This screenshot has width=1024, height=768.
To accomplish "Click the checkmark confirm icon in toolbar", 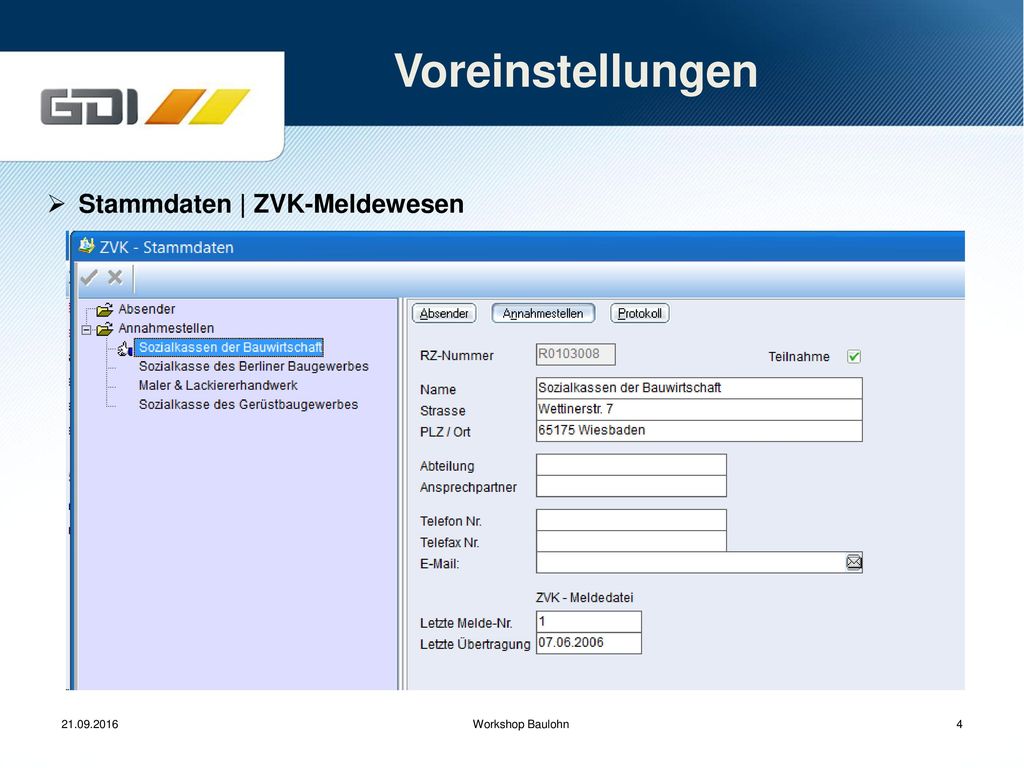I will (89, 278).
